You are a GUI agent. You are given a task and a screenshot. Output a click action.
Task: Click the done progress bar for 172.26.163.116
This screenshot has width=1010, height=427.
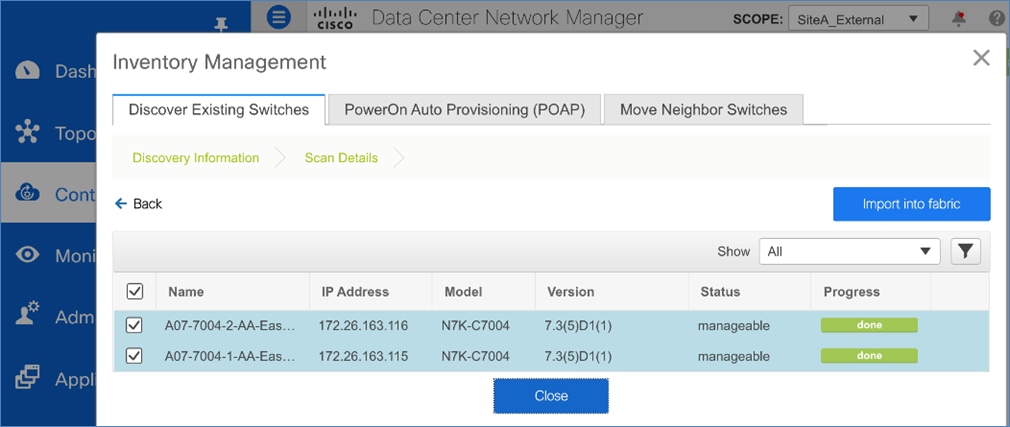869,325
